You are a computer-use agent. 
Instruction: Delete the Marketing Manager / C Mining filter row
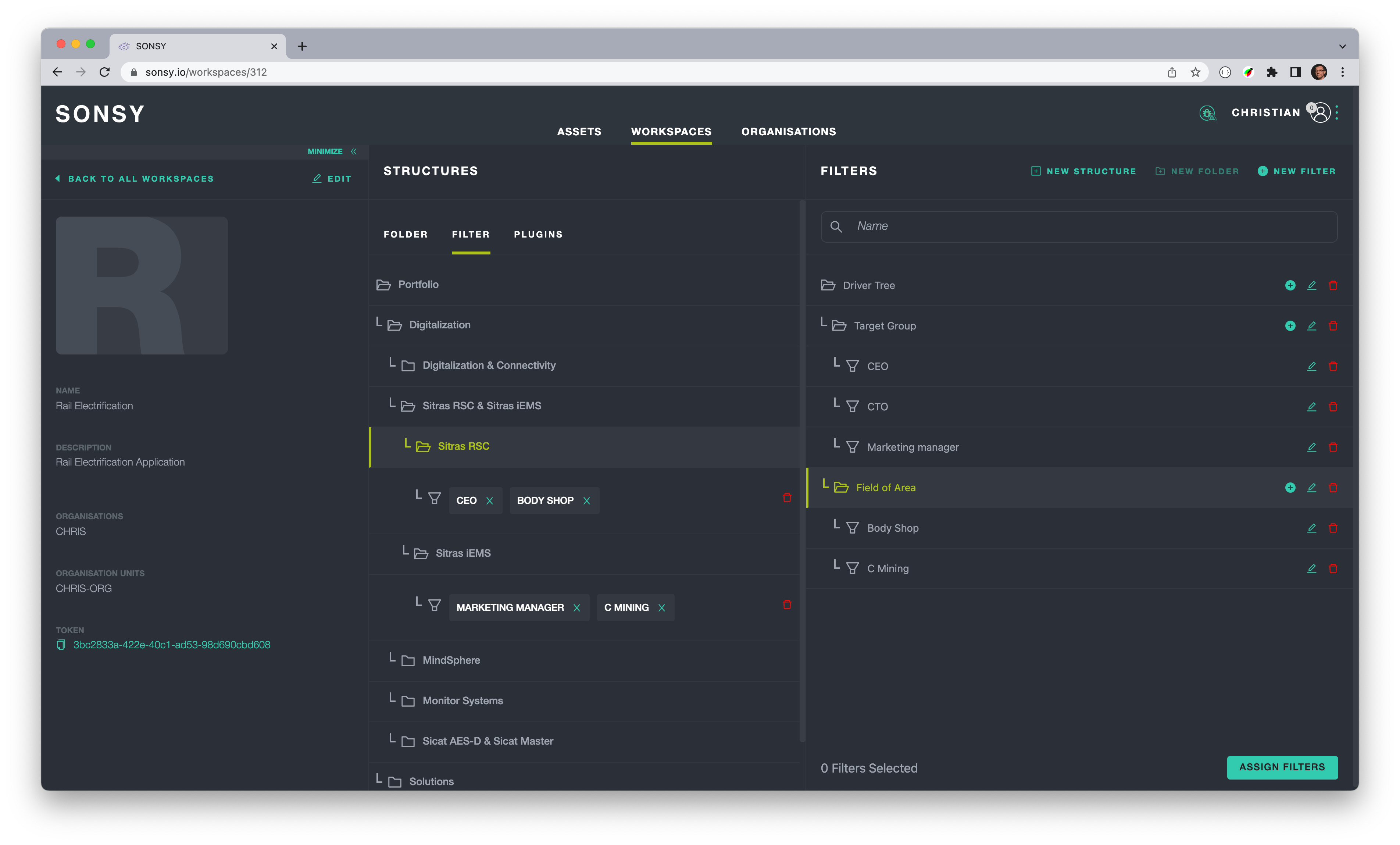786,605
